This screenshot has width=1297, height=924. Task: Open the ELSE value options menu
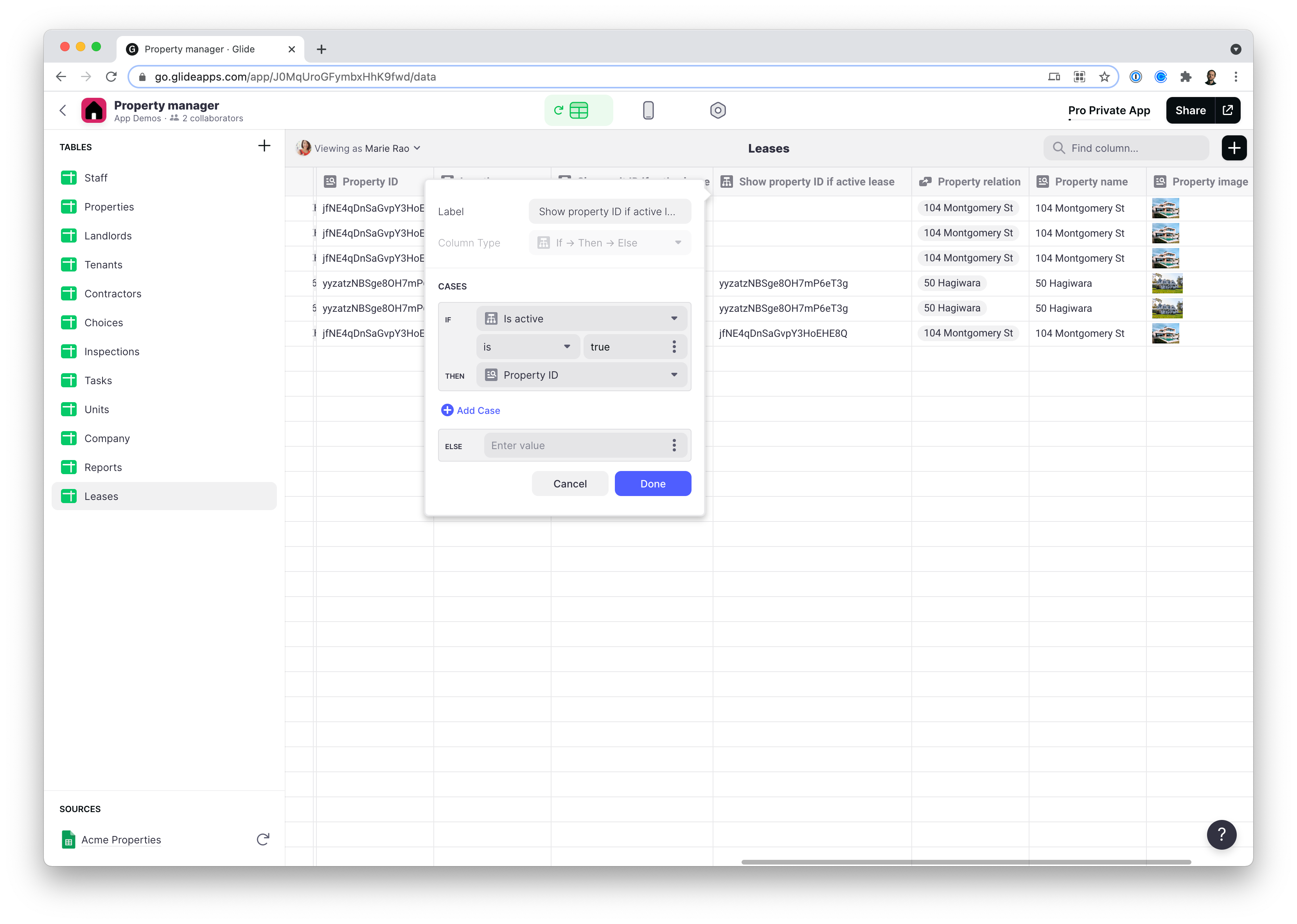click(674, 445)
